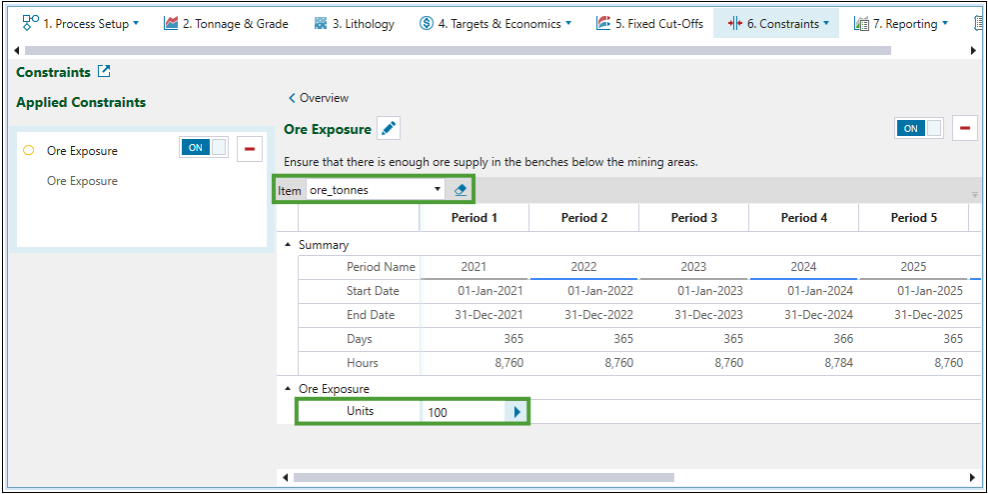Screen dimensions: 988x494
Task: Open the Constraints tab
Action: coord(776,24)
